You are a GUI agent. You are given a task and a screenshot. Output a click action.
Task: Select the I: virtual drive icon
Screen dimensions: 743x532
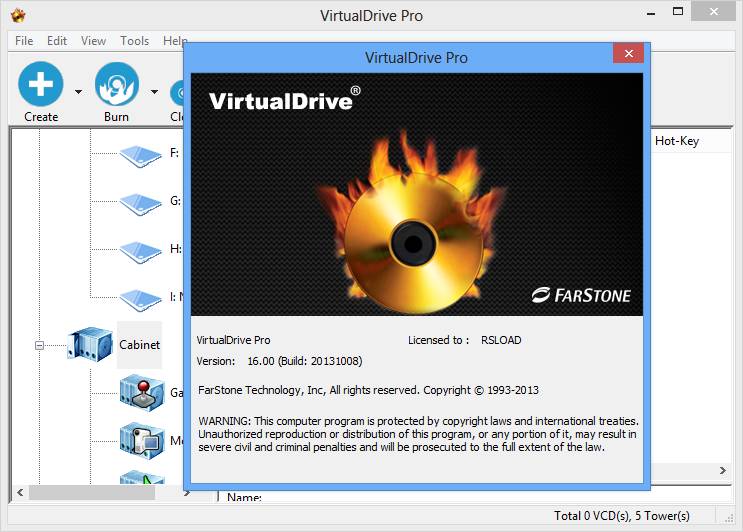[x=140, y=300]
